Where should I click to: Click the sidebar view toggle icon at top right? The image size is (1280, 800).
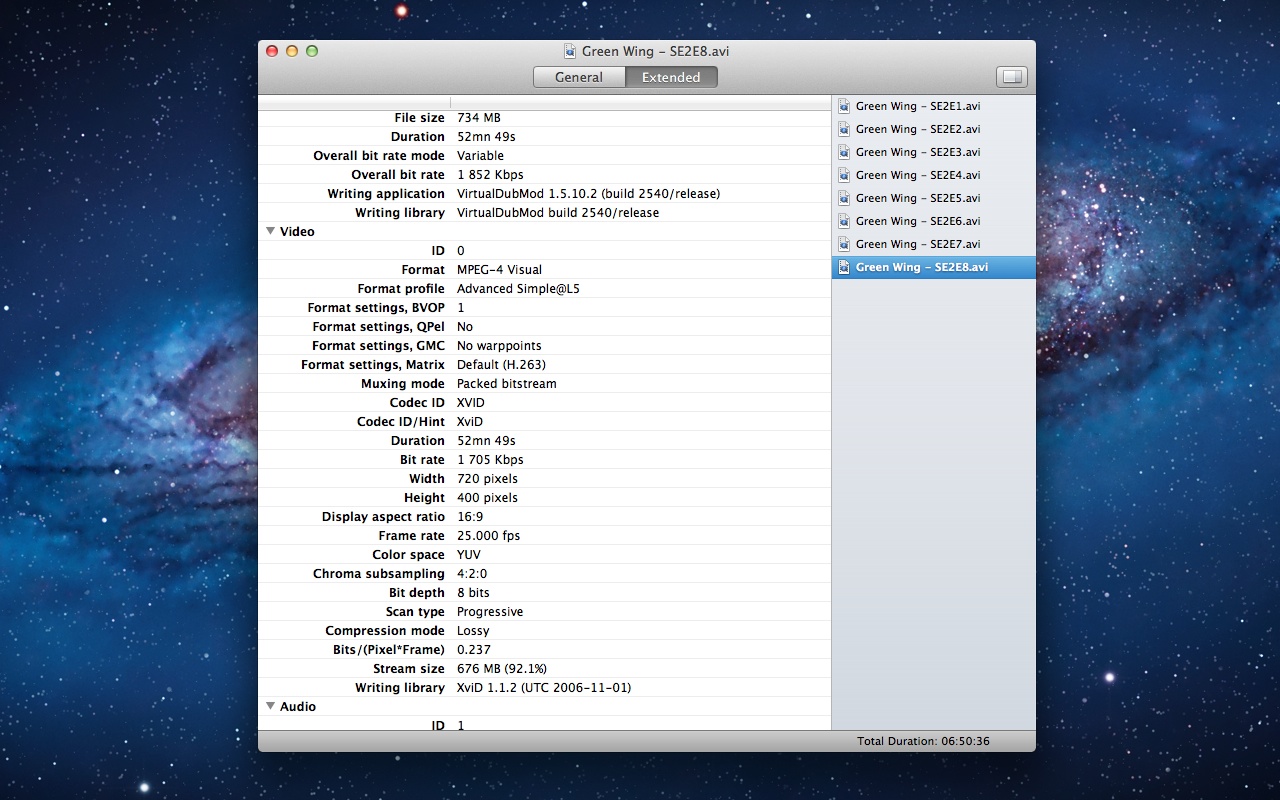pos(1010,76)
